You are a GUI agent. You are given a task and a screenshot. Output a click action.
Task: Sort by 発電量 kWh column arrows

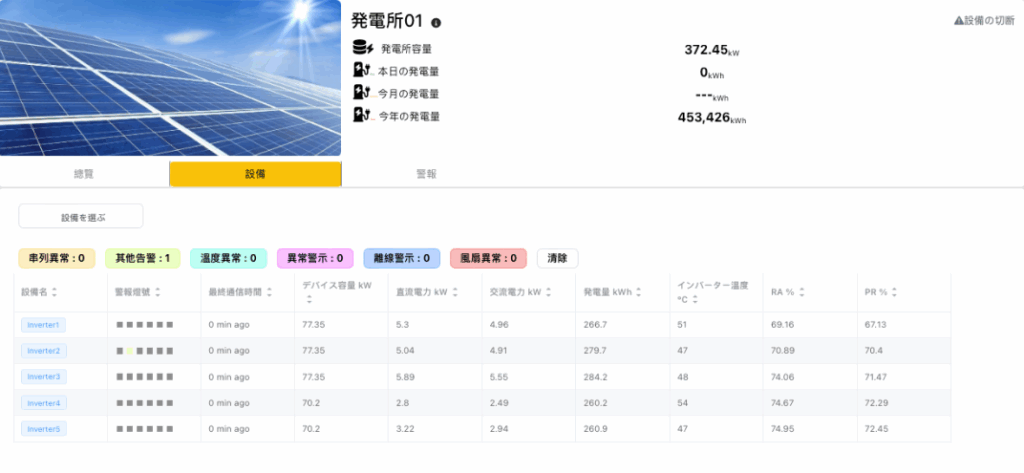[639, 293]
